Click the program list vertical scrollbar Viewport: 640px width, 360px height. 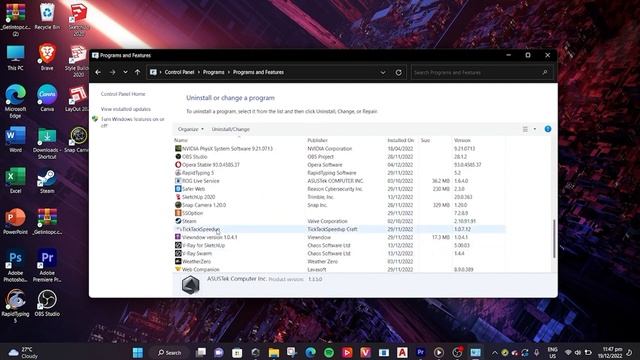coord(554,238)
